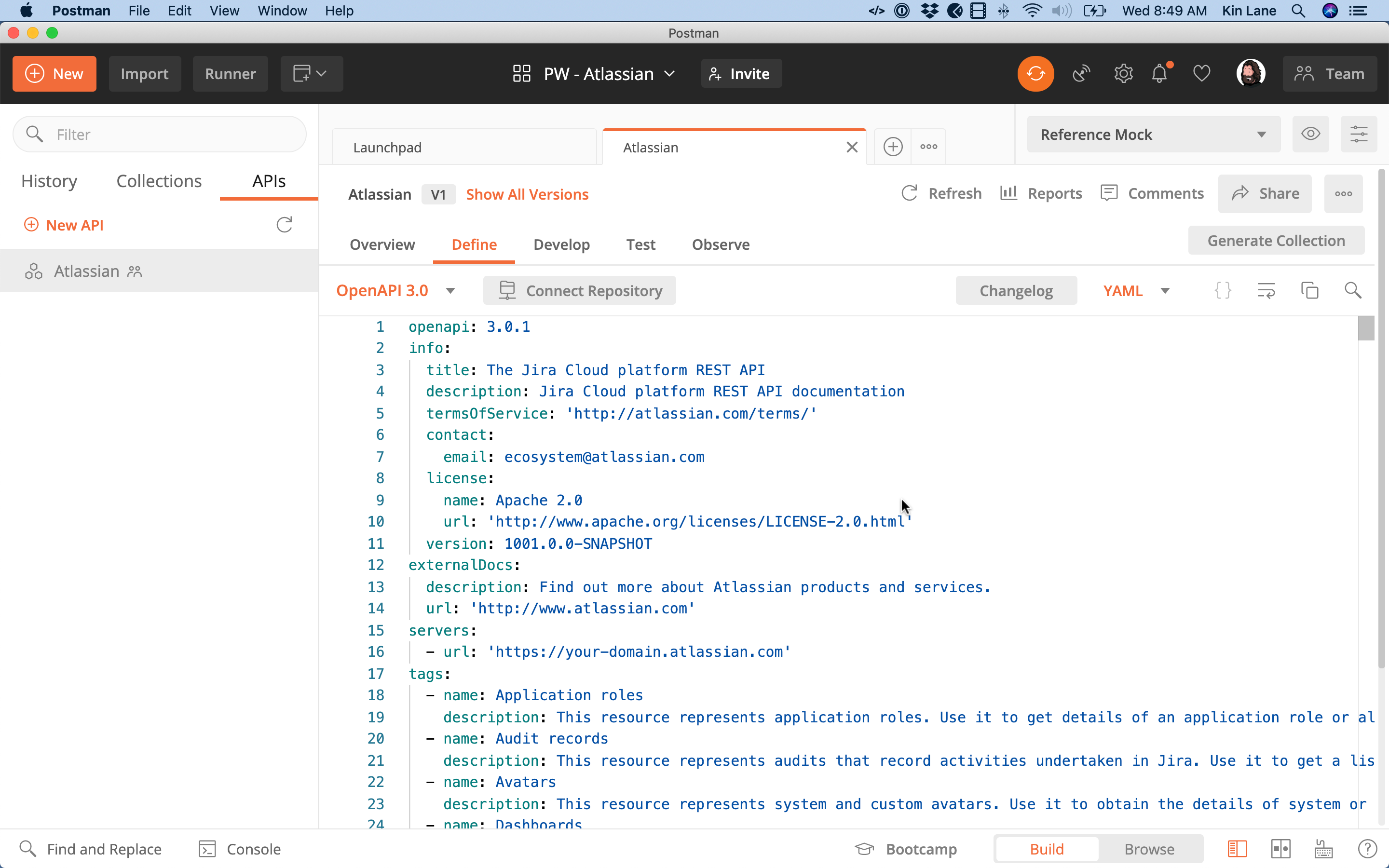The height and width of the screenshot is (868, 1389).
Task: Create a New API
Action: [64, 225]
